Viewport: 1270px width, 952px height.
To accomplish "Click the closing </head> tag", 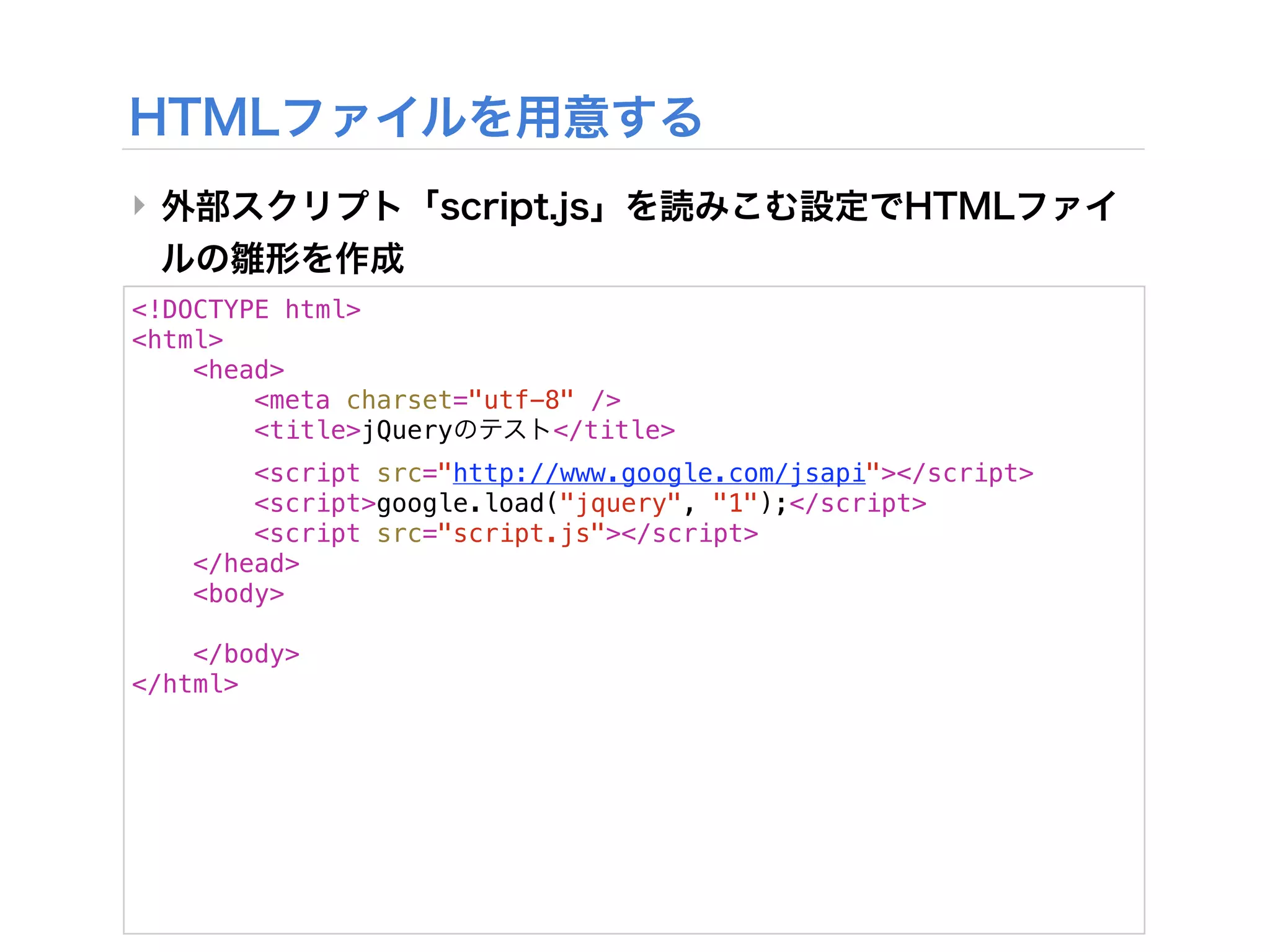I will (246, 564).
